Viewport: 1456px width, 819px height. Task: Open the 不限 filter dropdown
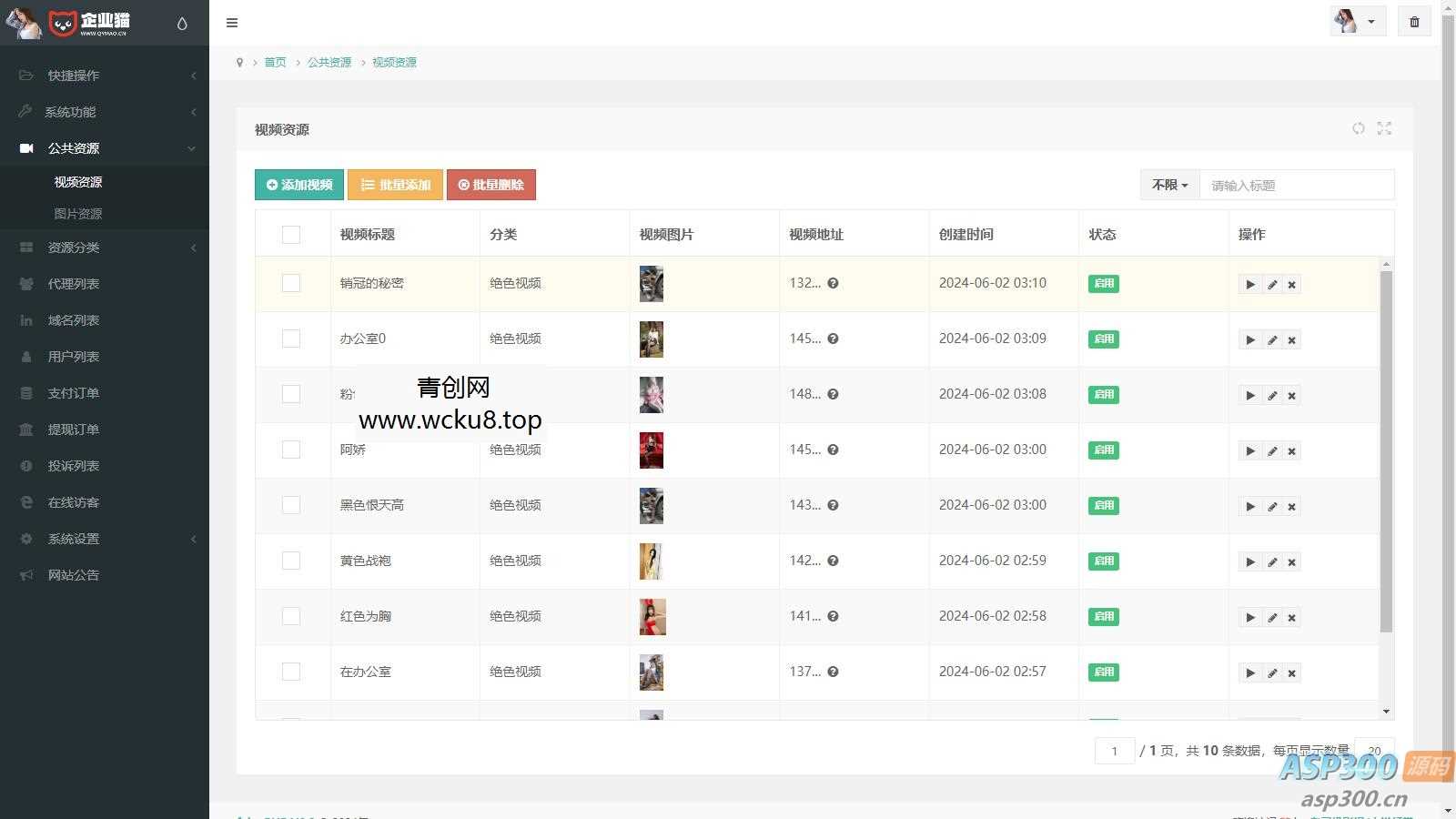click(1169, 185)
